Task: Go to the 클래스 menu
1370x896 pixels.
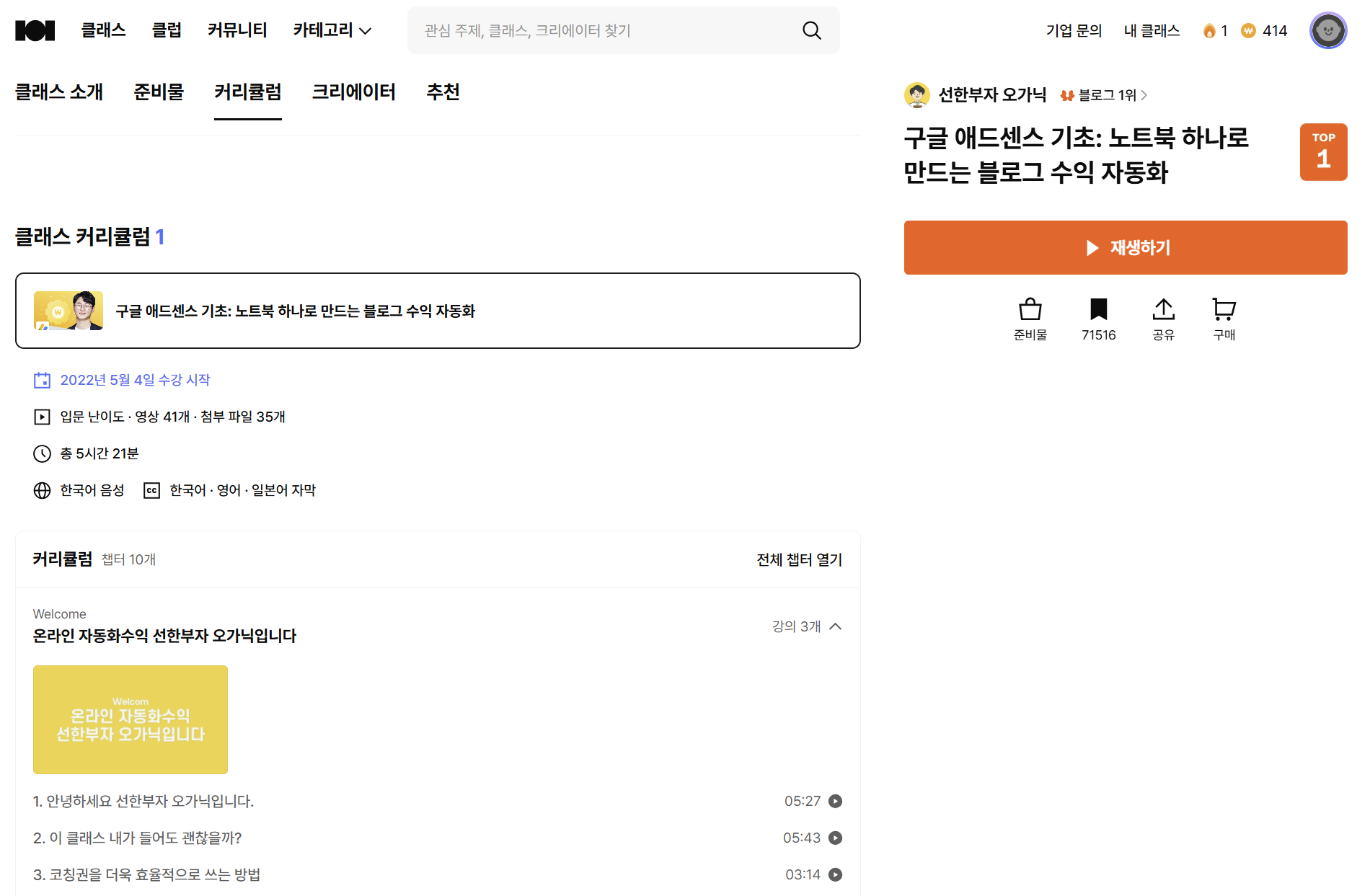Action: click(x=103, y=30)
